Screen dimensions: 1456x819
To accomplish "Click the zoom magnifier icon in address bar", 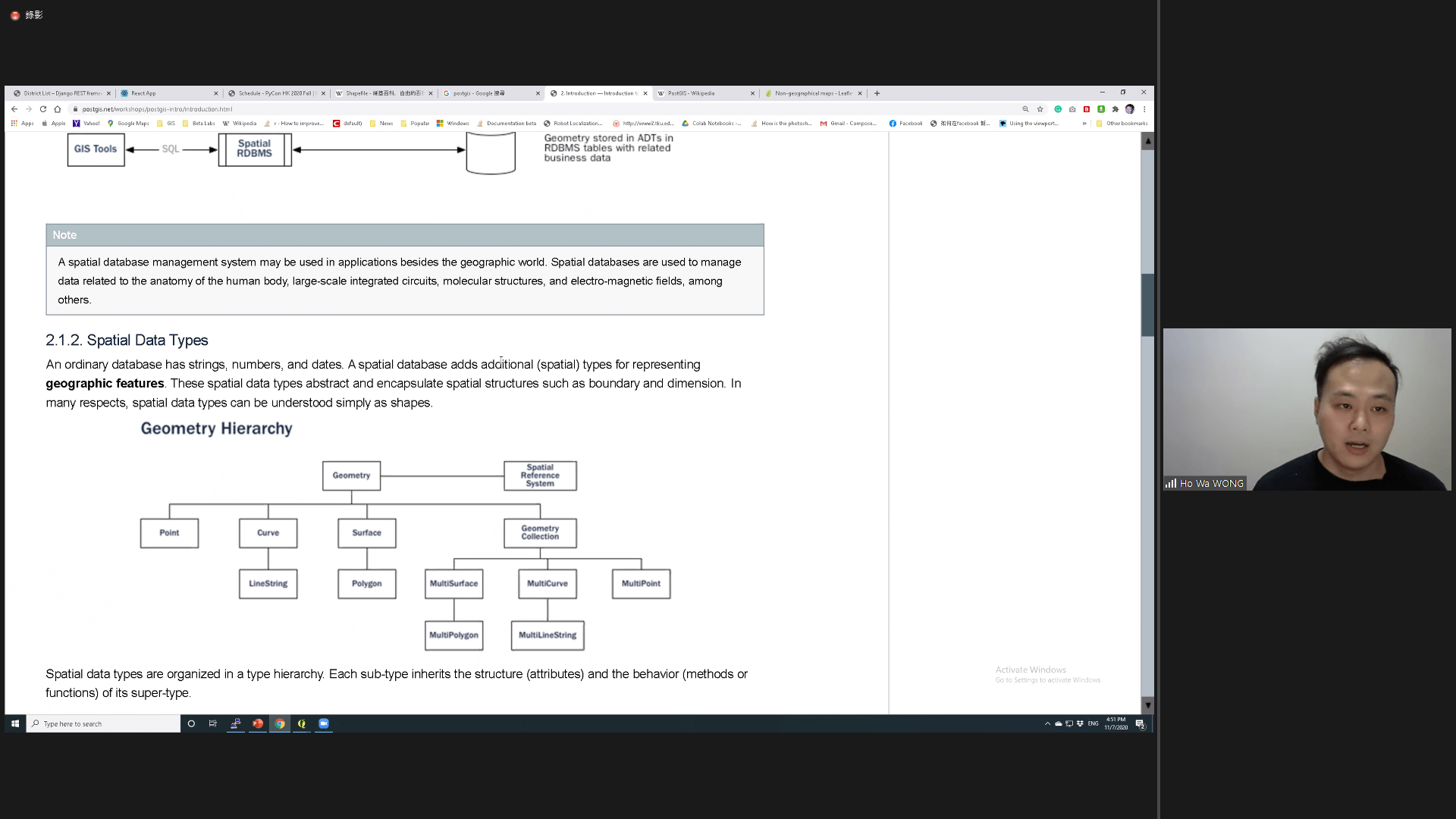I will [1025, 109].
